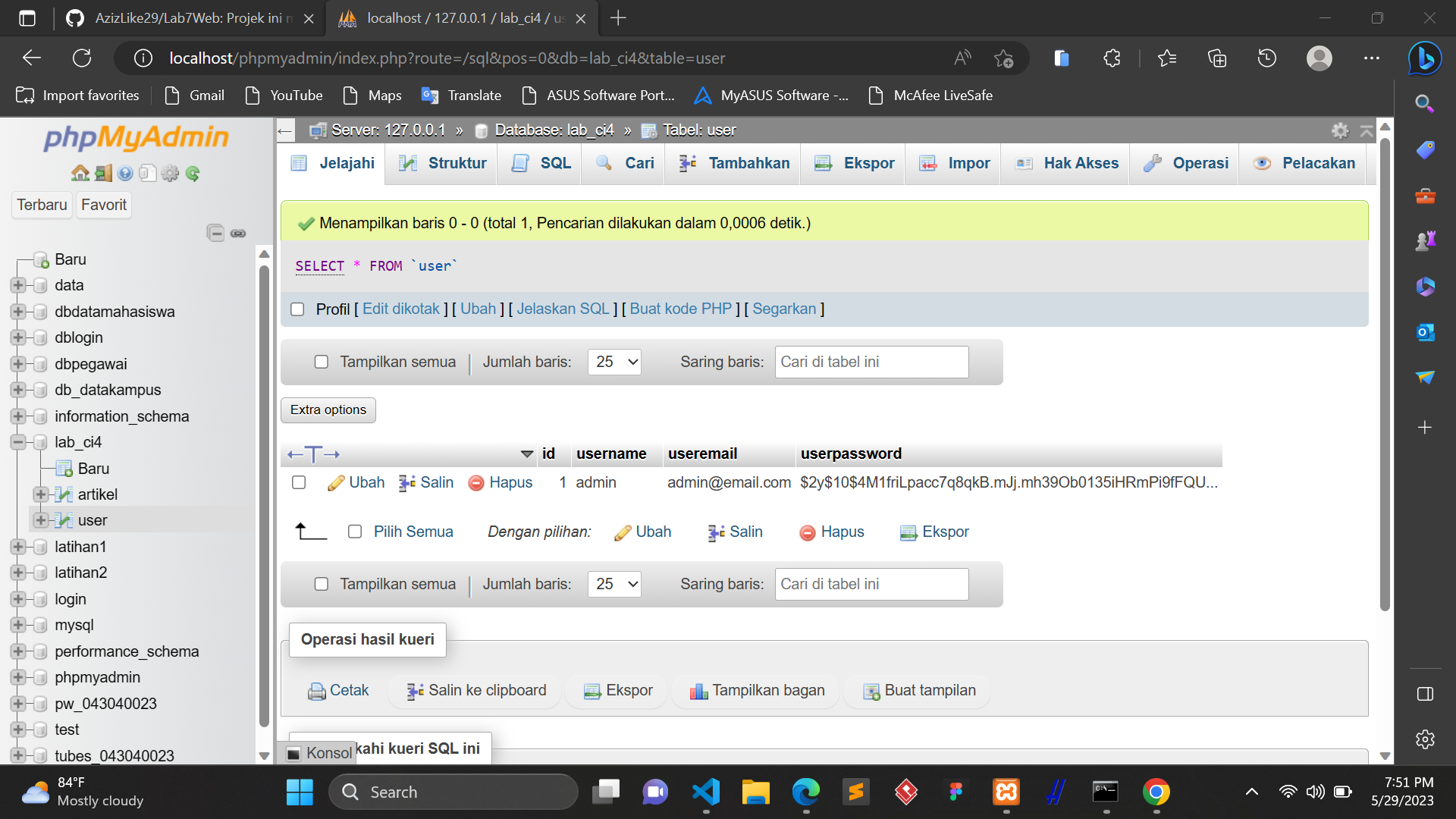Click the Extra options button
Screen dimensions: 1456x819
tap(328, 409)
